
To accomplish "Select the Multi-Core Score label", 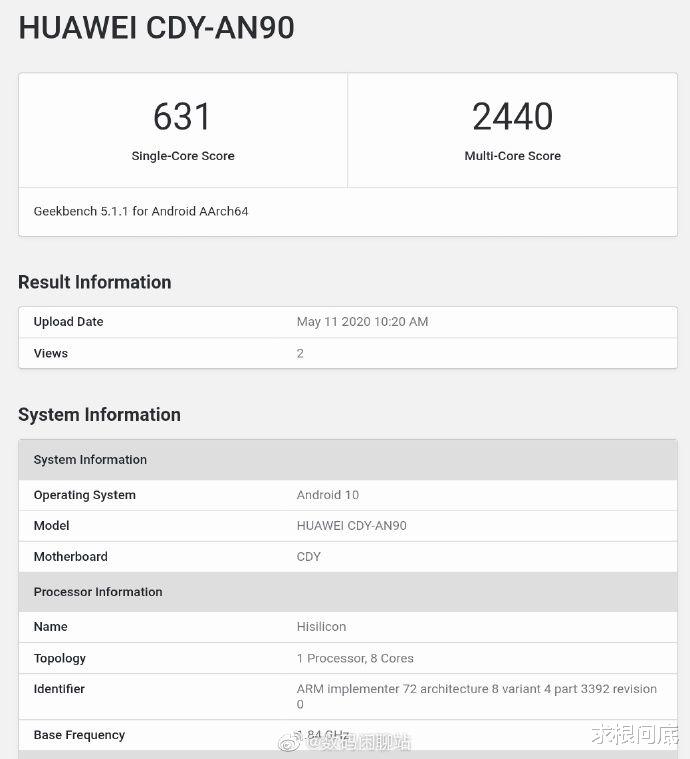I will click(512, 156).
